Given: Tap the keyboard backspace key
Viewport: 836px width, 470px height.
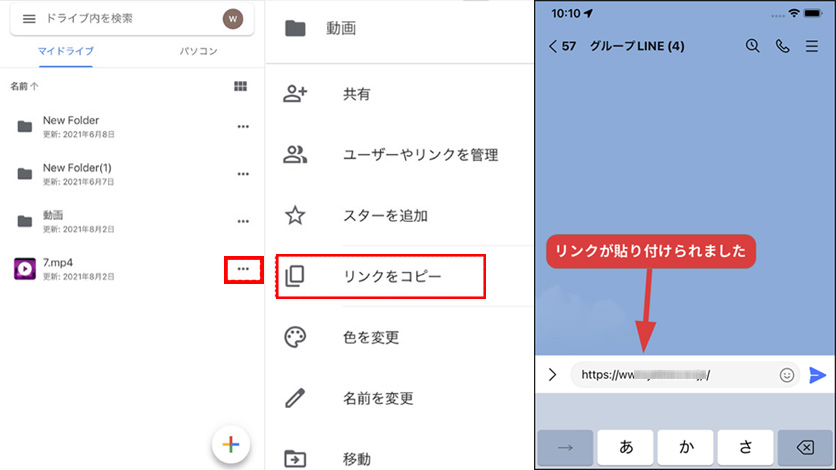Looking at the screenshot, I should click(x=805, y=447).
